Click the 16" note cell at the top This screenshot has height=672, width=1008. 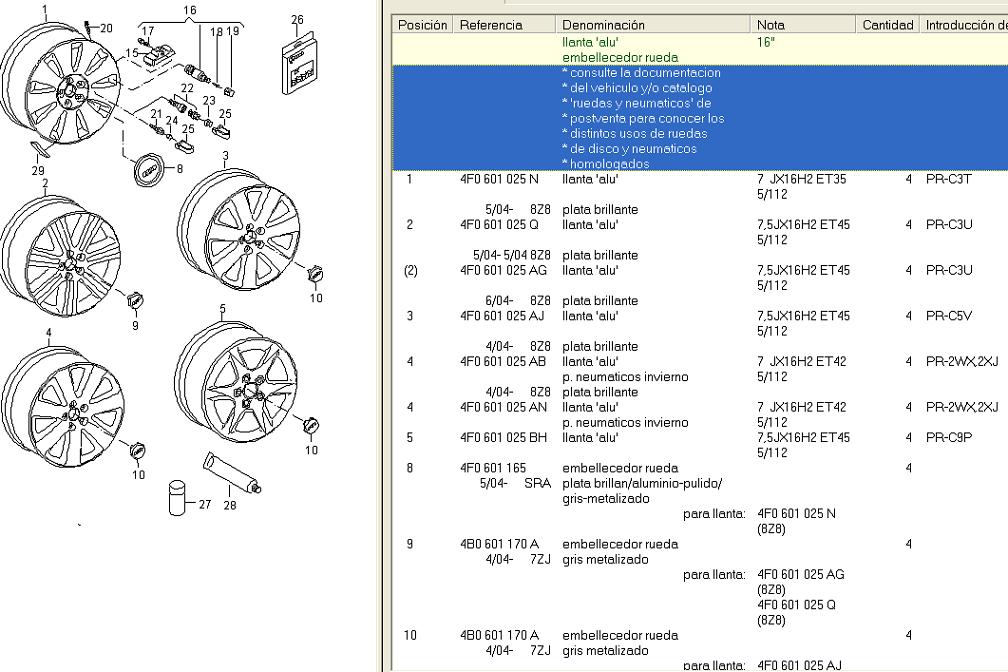[766, 42]
